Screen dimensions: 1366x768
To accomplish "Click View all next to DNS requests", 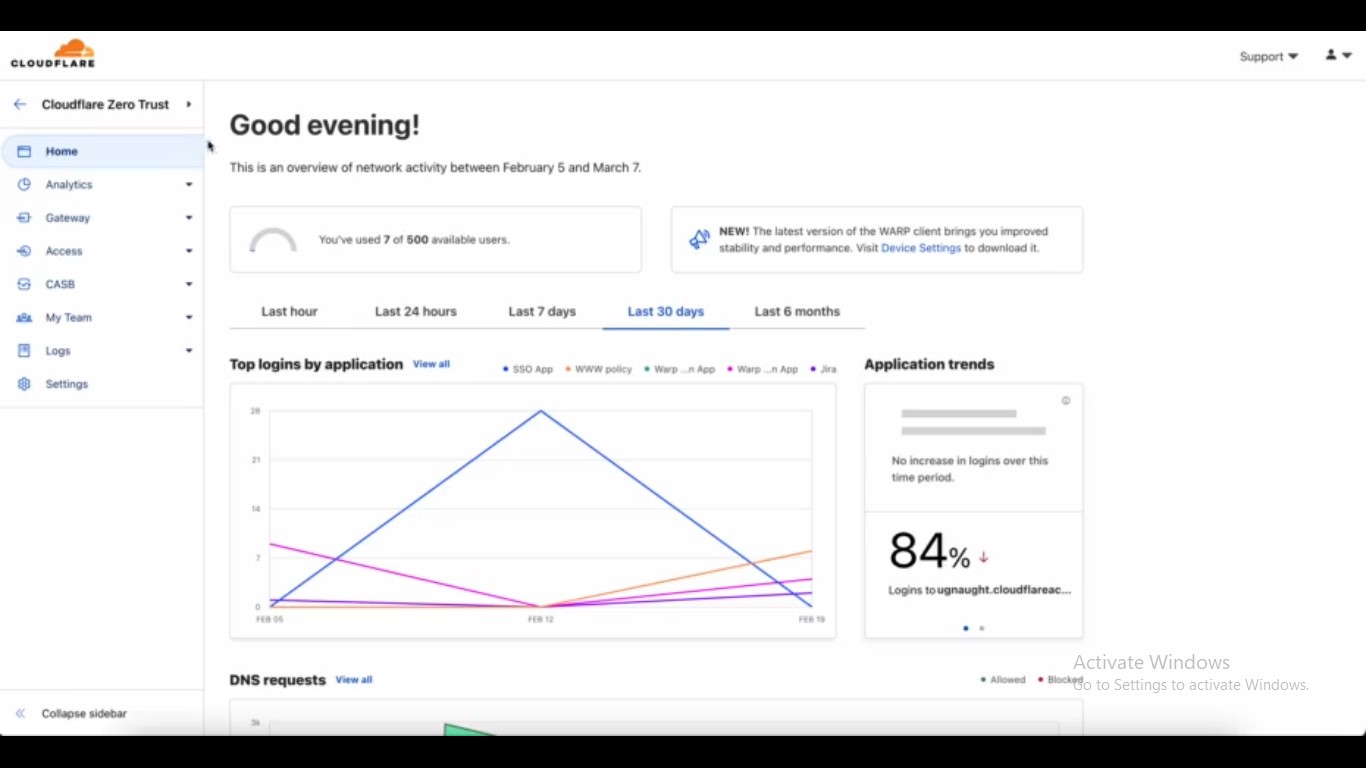I will coord(354,680).
